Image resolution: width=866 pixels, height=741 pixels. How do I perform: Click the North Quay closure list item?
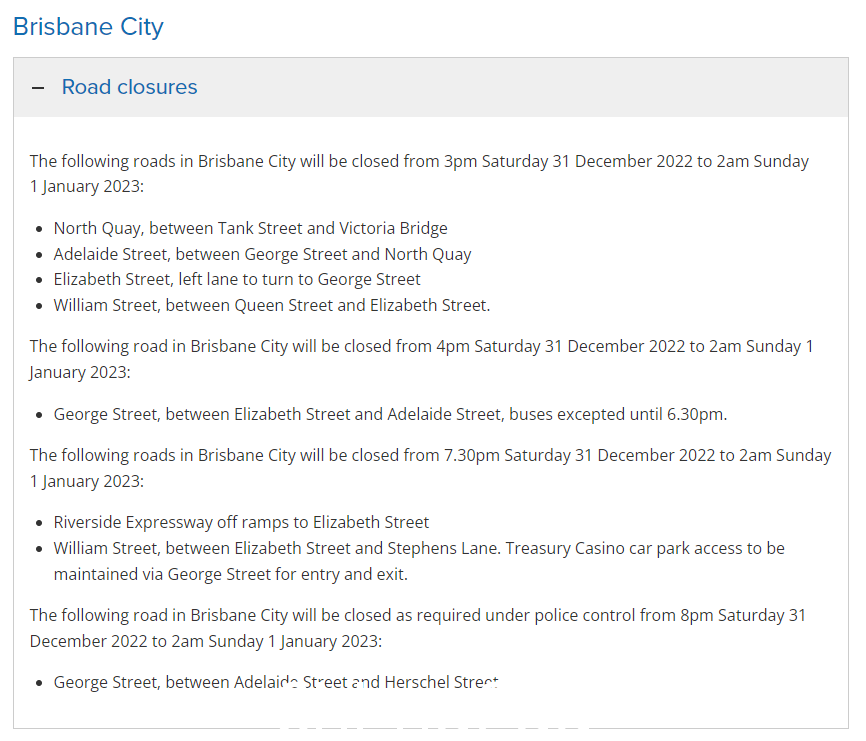(250, 228)
